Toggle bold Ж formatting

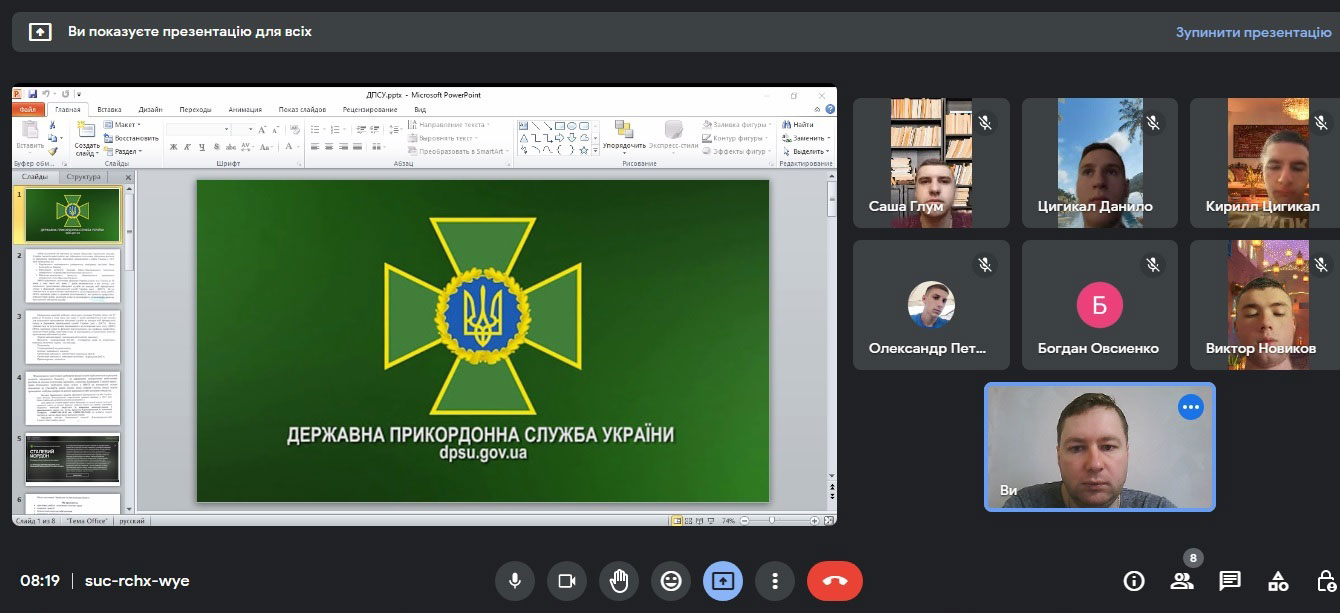173,147
